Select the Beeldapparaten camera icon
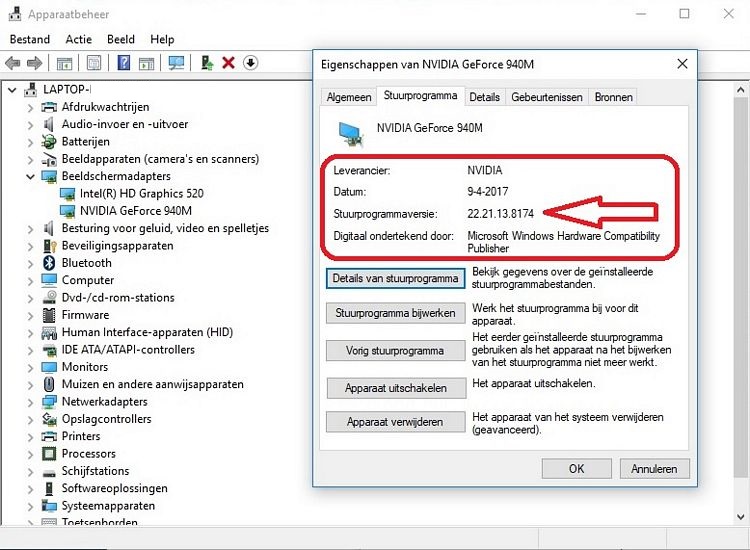The height and width of the screenshot is (550, 750). [x=49, y=159]
